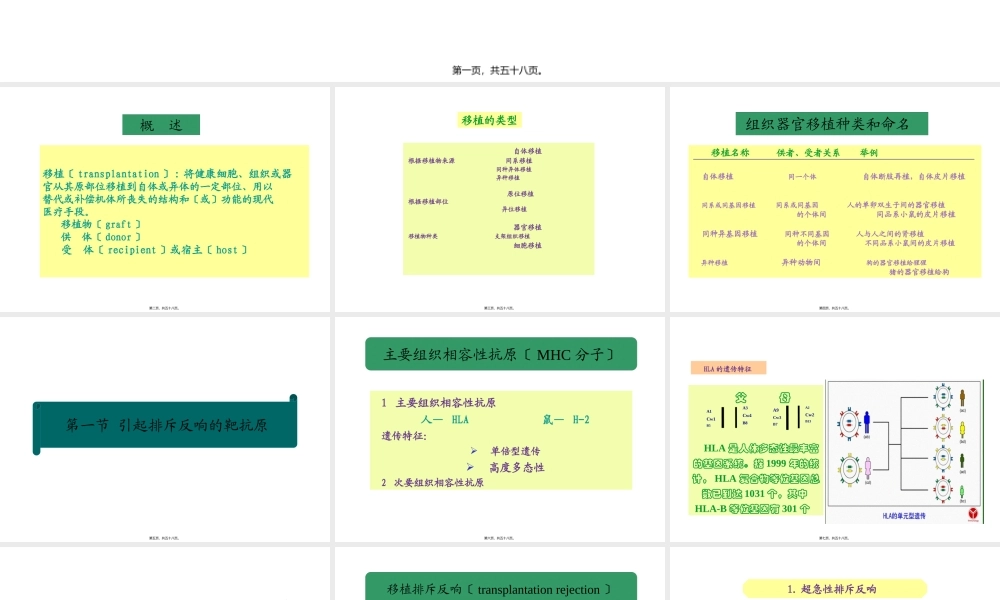Select the pink mother figure in the HLA diagram
The image size is (1000, 600).
tap(867, 467)
